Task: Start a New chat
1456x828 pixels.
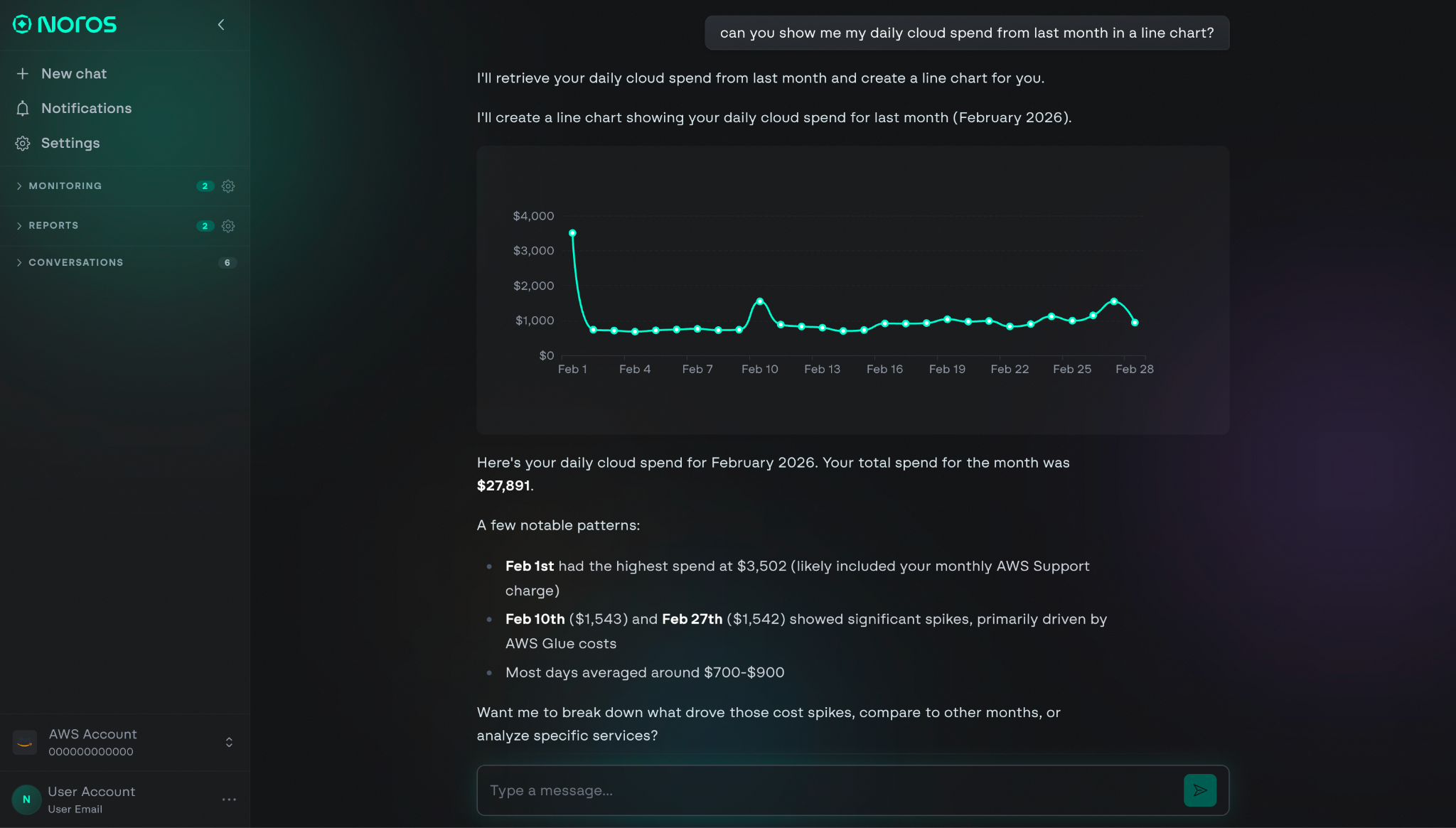Action: click(x=74, y=73)
